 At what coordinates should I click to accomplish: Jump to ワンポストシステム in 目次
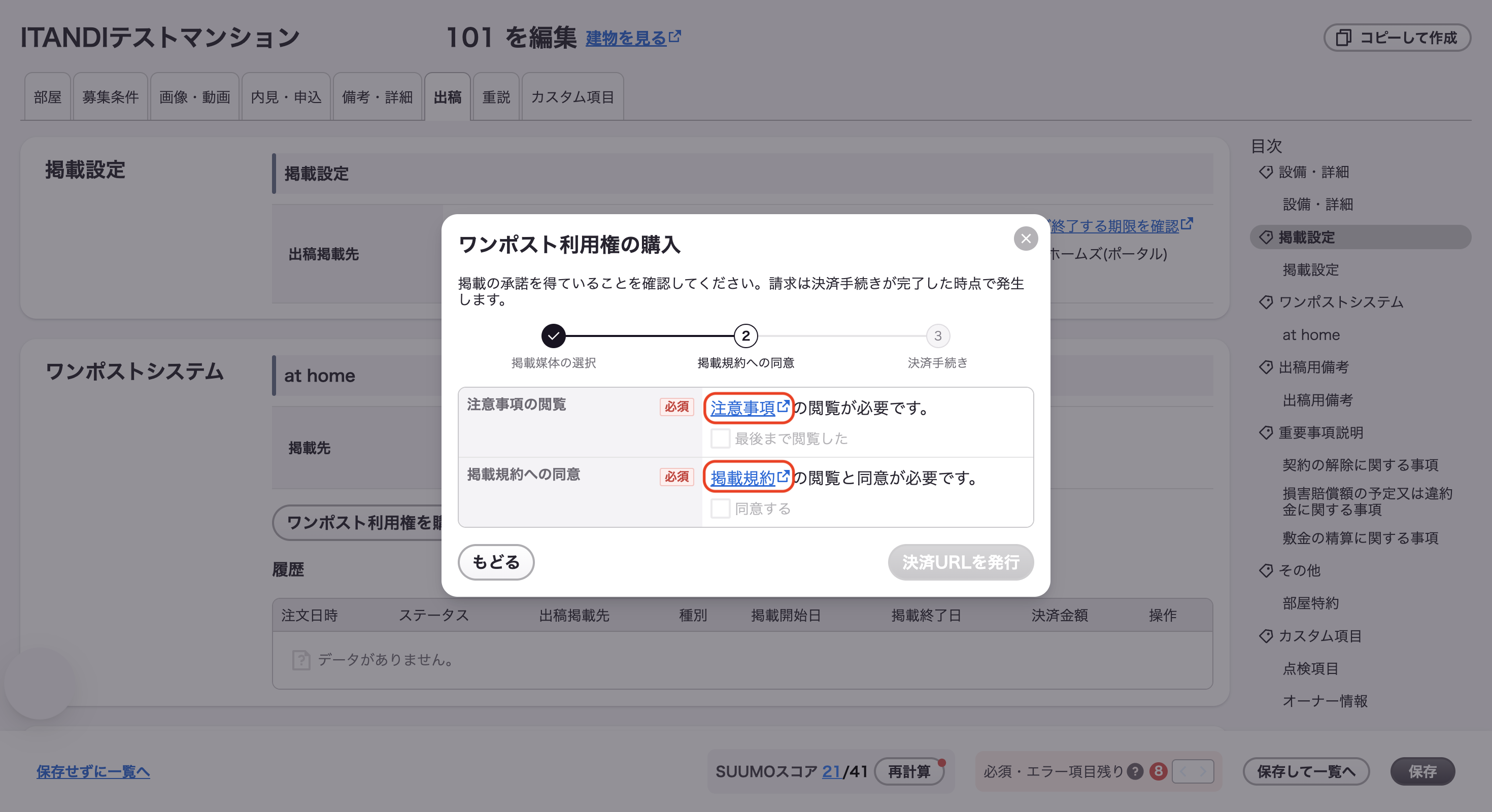point(1340,302)
